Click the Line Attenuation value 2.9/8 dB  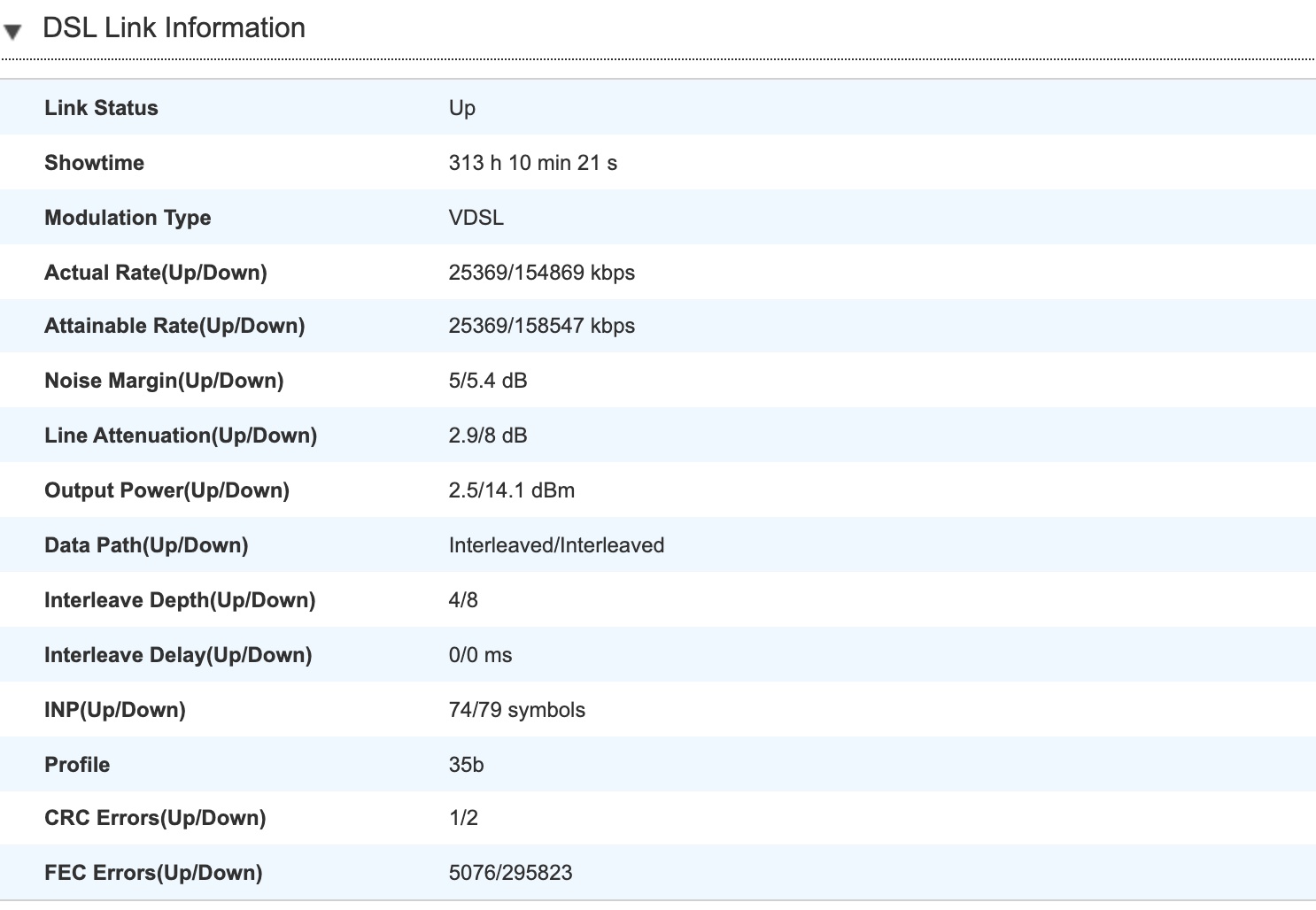click(x=487, y=436)
